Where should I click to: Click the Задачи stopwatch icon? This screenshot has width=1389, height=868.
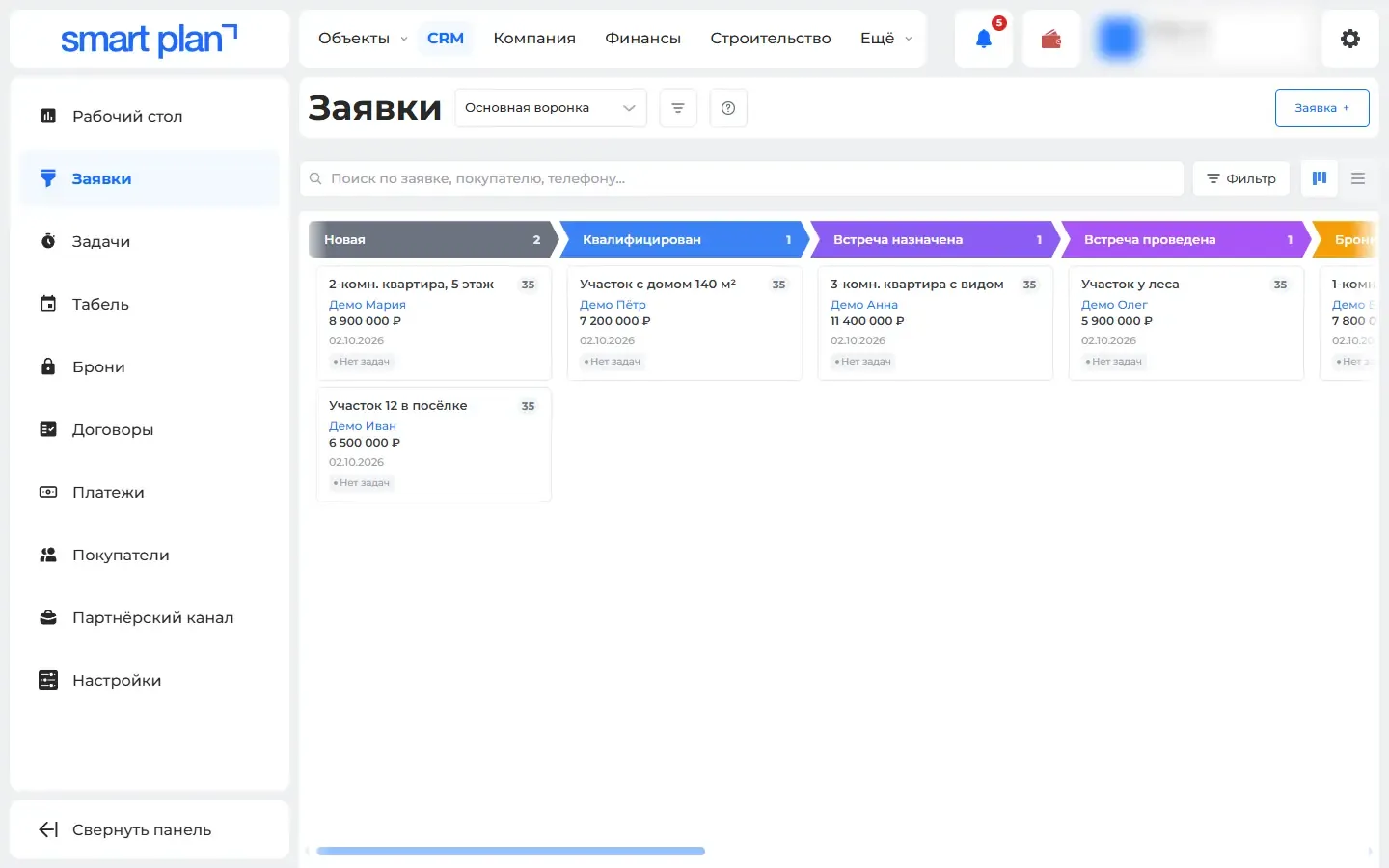pyautogui.click(x=48, y=241)
